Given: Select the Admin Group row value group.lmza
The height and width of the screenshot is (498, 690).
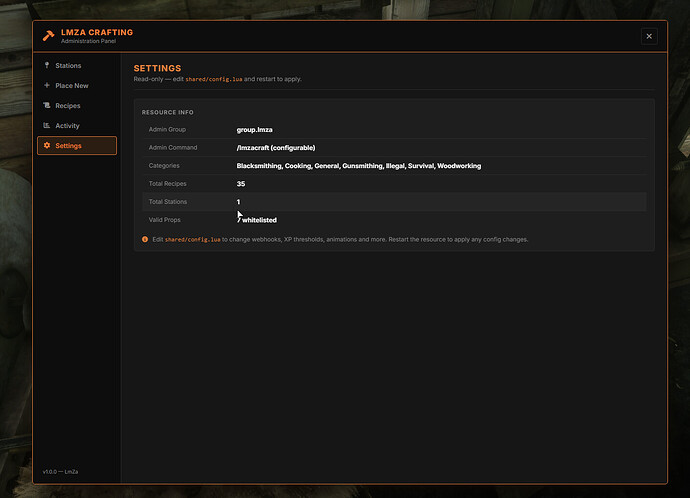Looking at the screenshot, I should [x=254, y=130].
